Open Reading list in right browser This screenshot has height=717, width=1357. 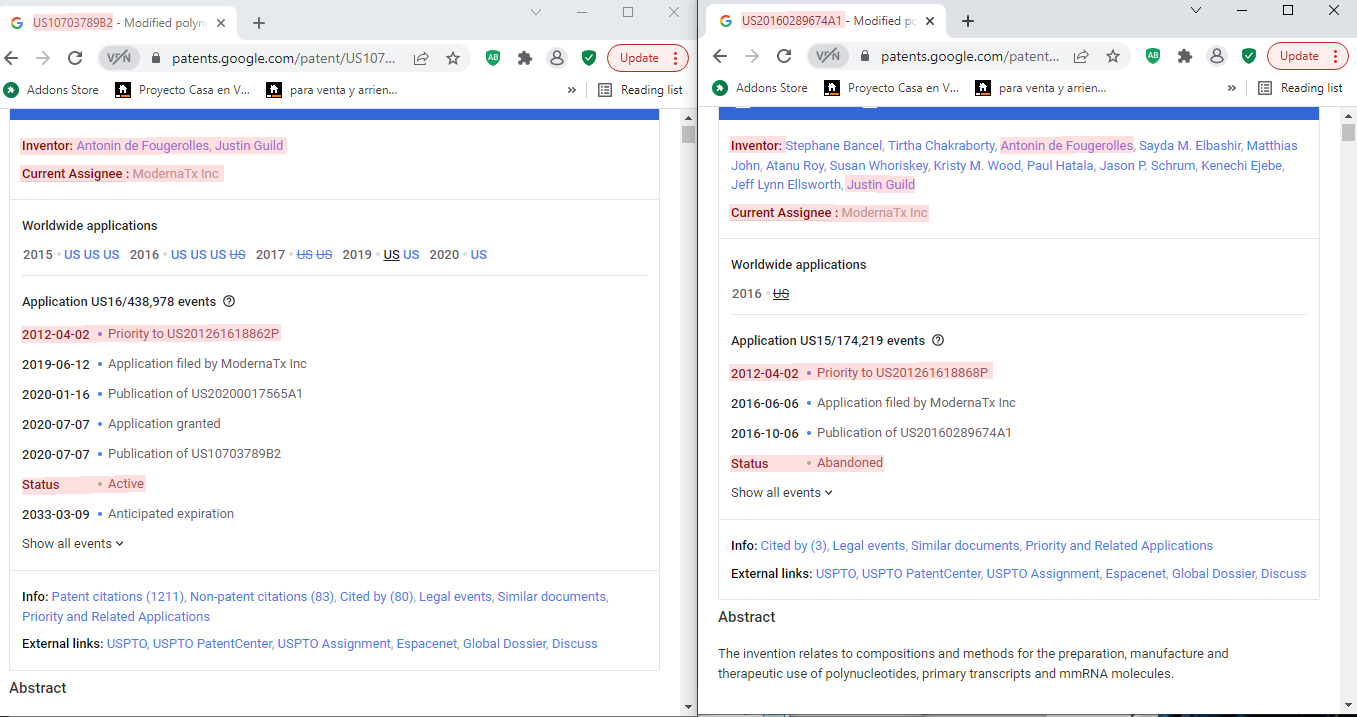point(1300,88)
